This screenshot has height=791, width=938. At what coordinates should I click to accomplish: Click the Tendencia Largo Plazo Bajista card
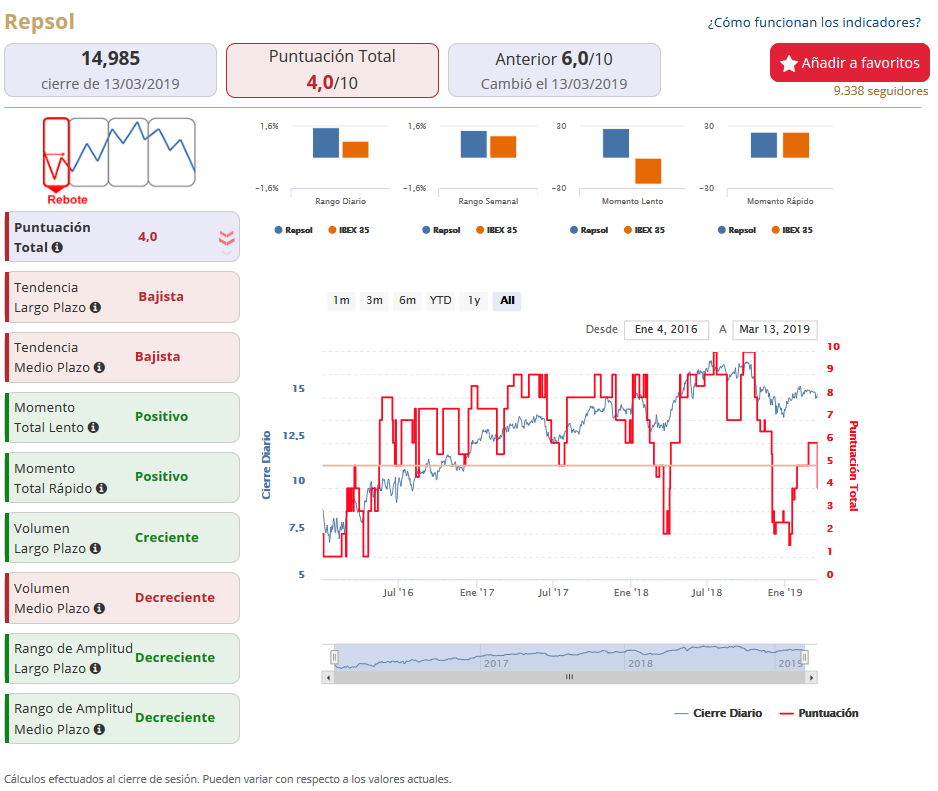[122, 297]
